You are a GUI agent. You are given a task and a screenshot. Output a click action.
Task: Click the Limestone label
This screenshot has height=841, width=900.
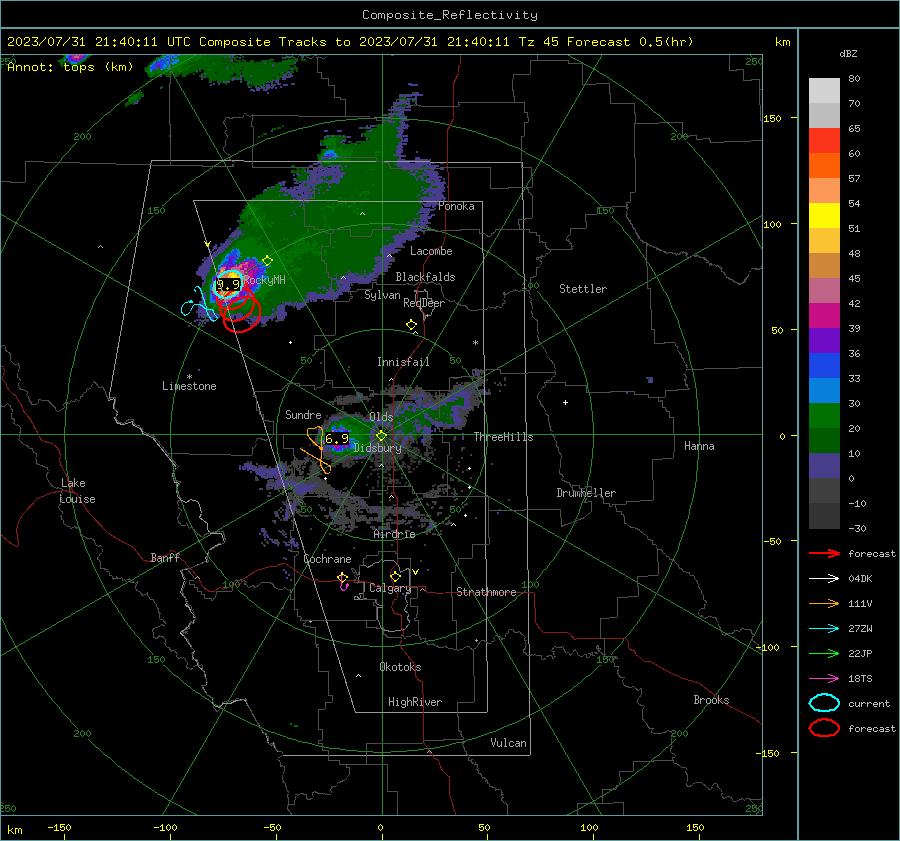click(189, 386)
